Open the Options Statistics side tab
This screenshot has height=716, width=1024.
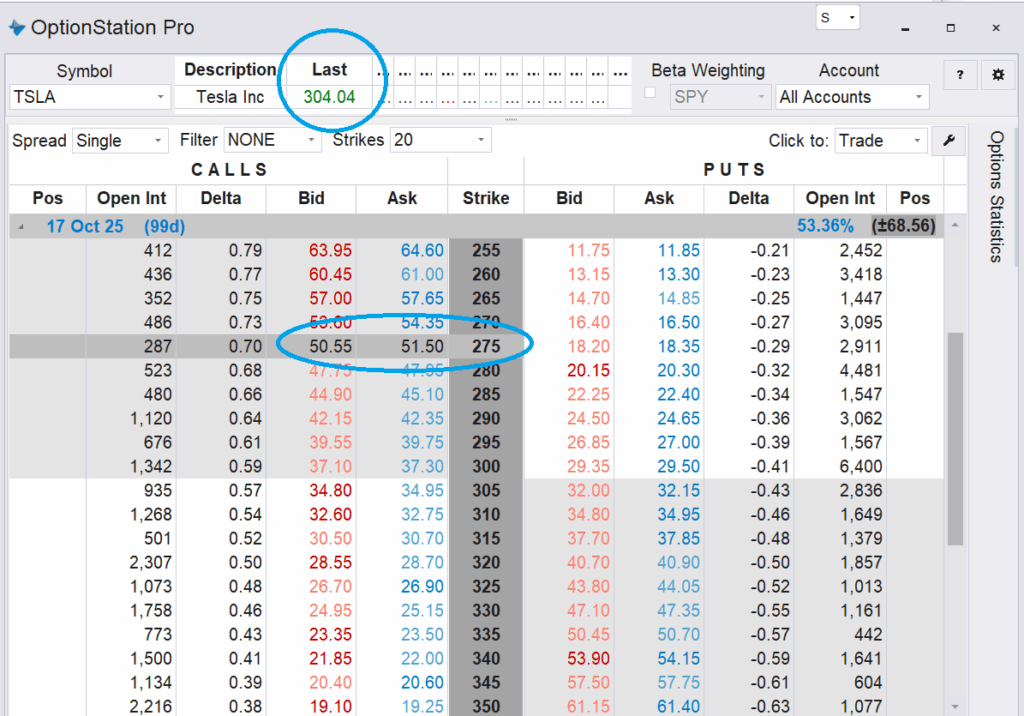click(x=996, y=196)
